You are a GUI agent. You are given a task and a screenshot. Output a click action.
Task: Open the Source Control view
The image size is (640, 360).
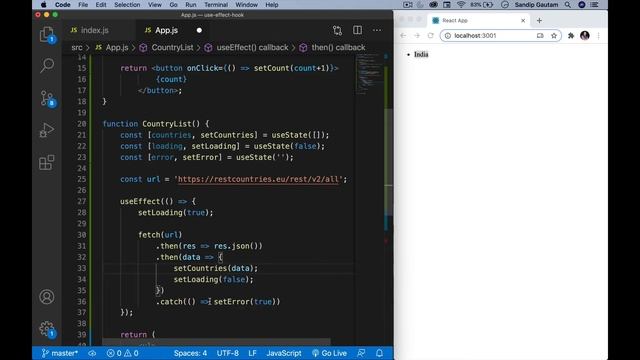[x=47, y=98]
